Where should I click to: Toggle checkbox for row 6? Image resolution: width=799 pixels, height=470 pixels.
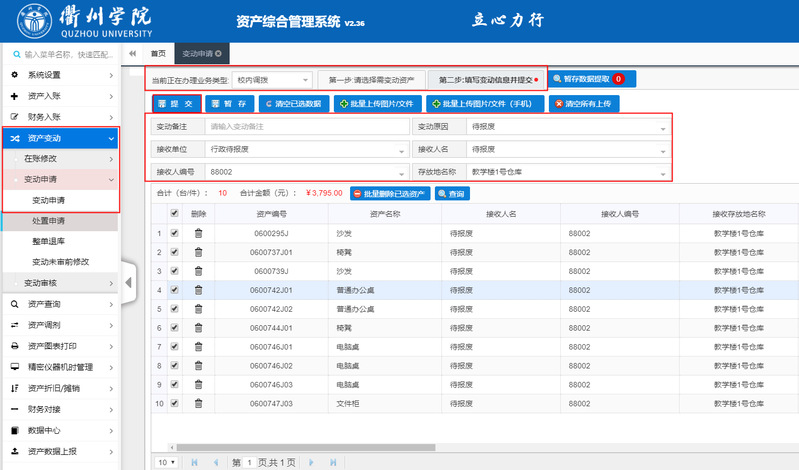pos(174,327)
